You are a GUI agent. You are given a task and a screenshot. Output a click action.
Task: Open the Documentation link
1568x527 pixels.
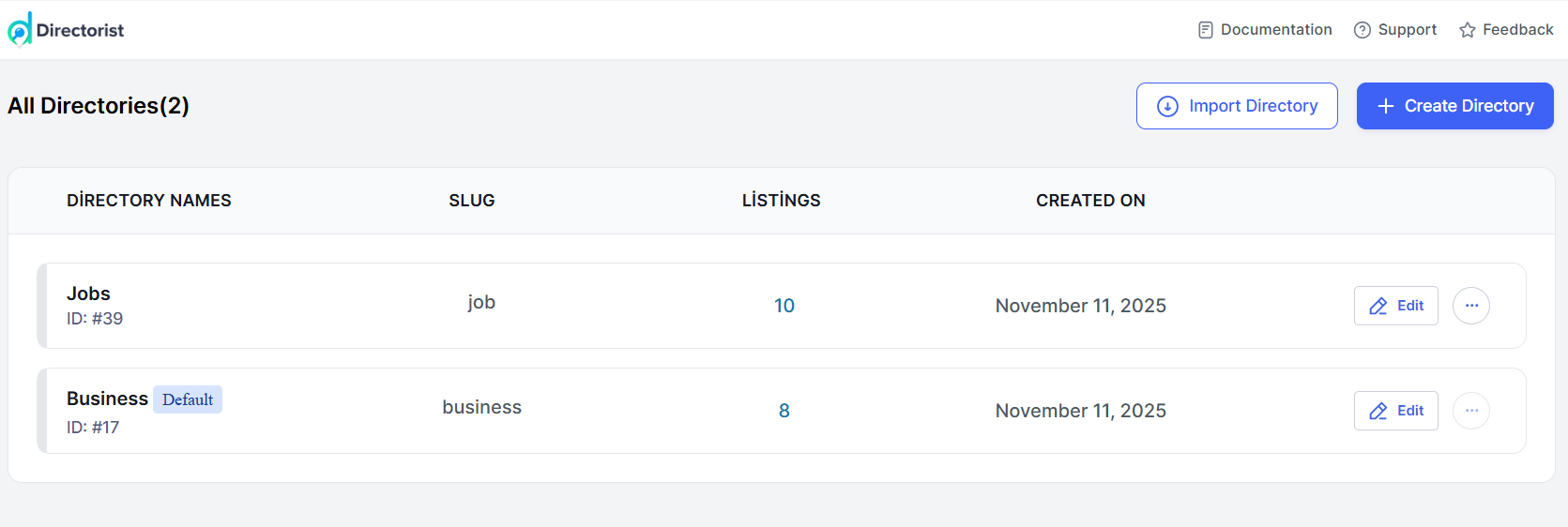(1265, 30)
